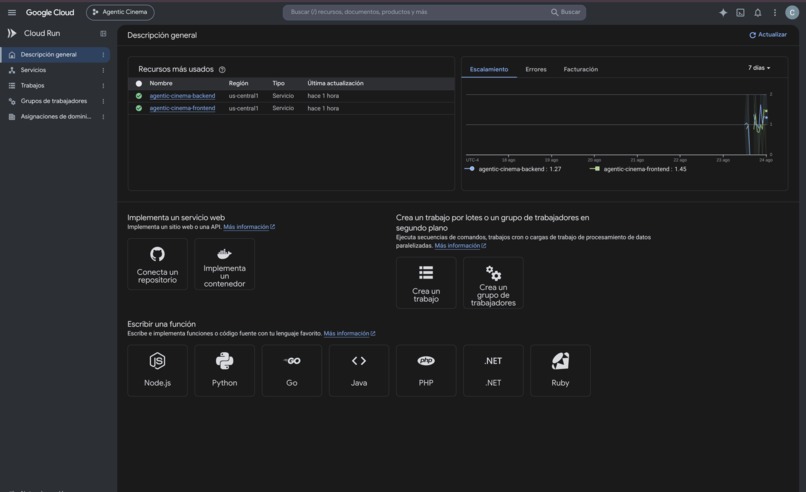Open Más información link under batch jobs section

click(460, 246)
